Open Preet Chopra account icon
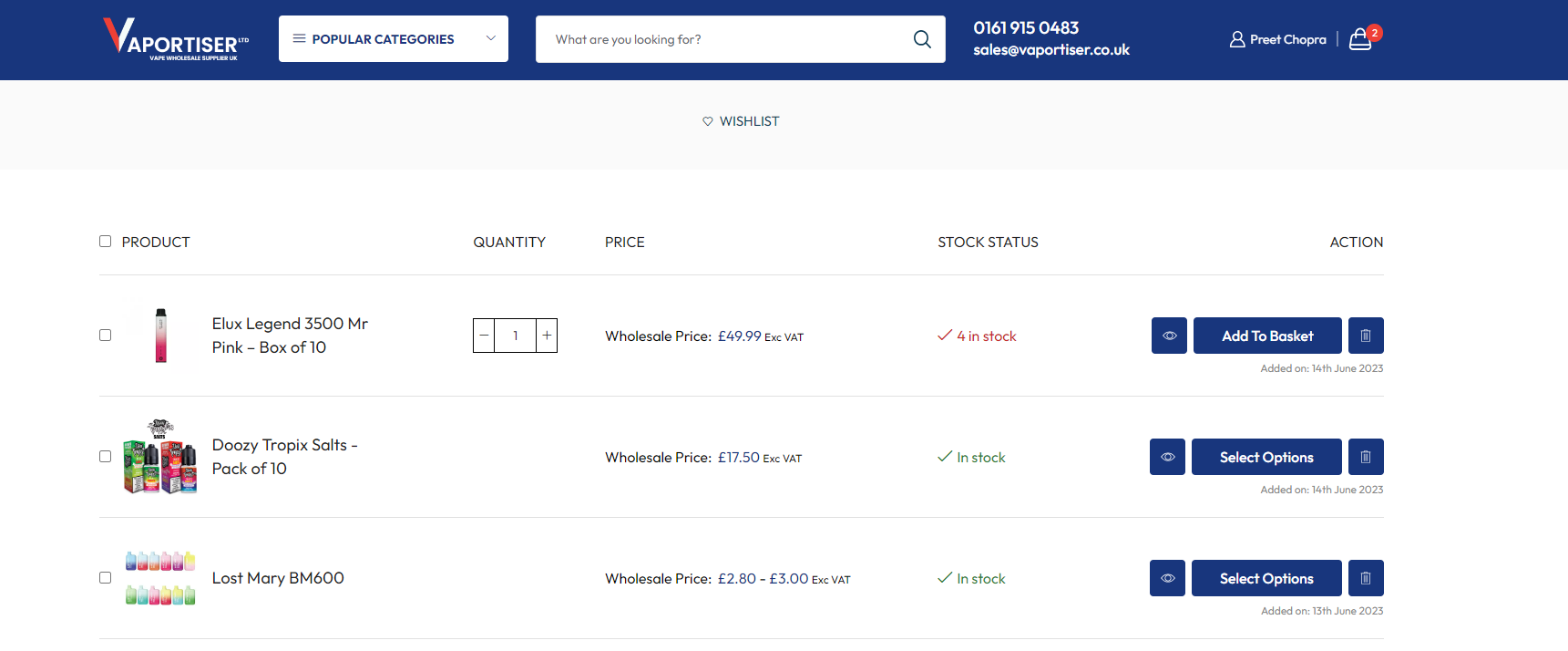This screenshot has height=651, width=1568. pos(1237,39)
